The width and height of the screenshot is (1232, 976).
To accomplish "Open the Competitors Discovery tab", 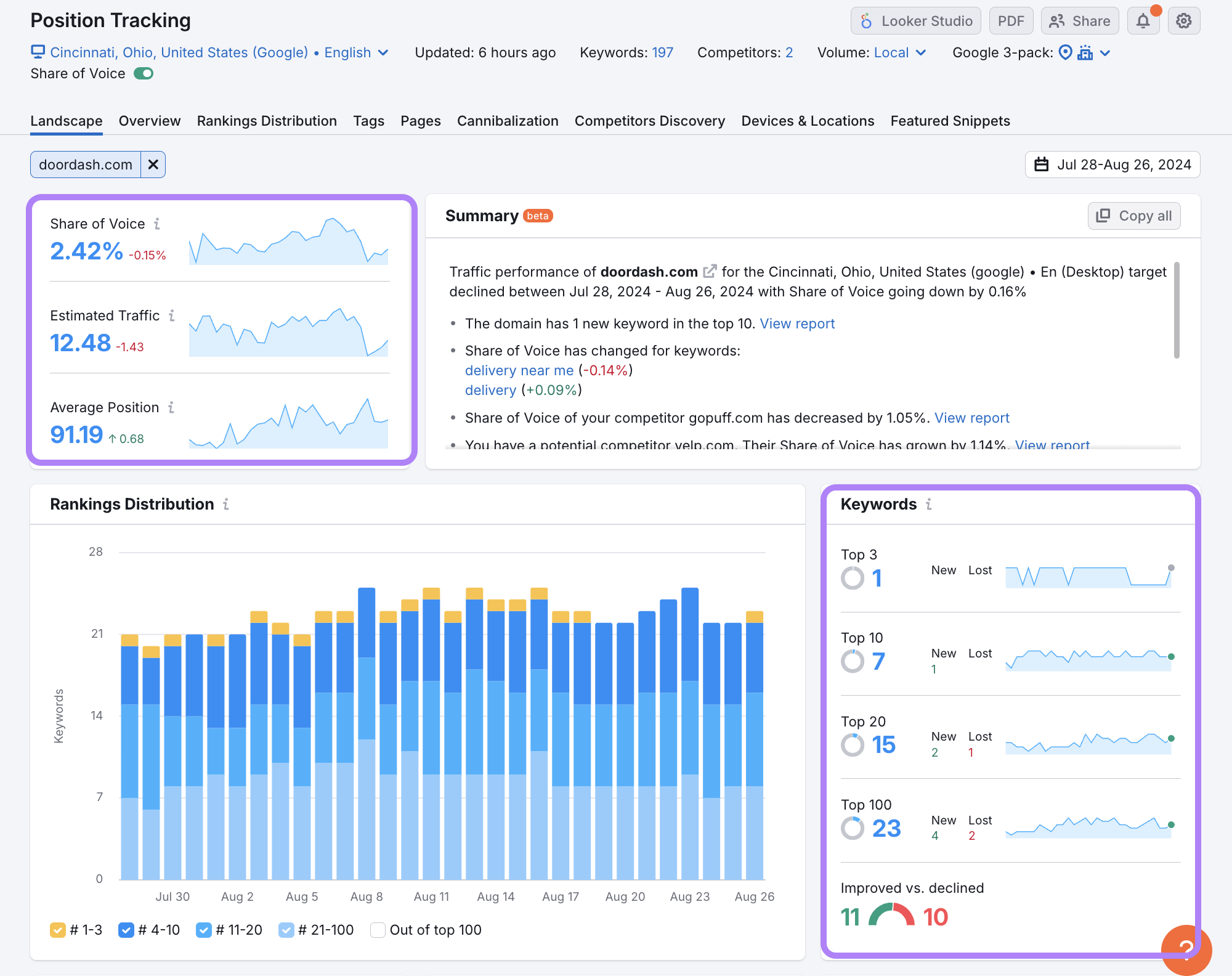I will coord(649,121).
